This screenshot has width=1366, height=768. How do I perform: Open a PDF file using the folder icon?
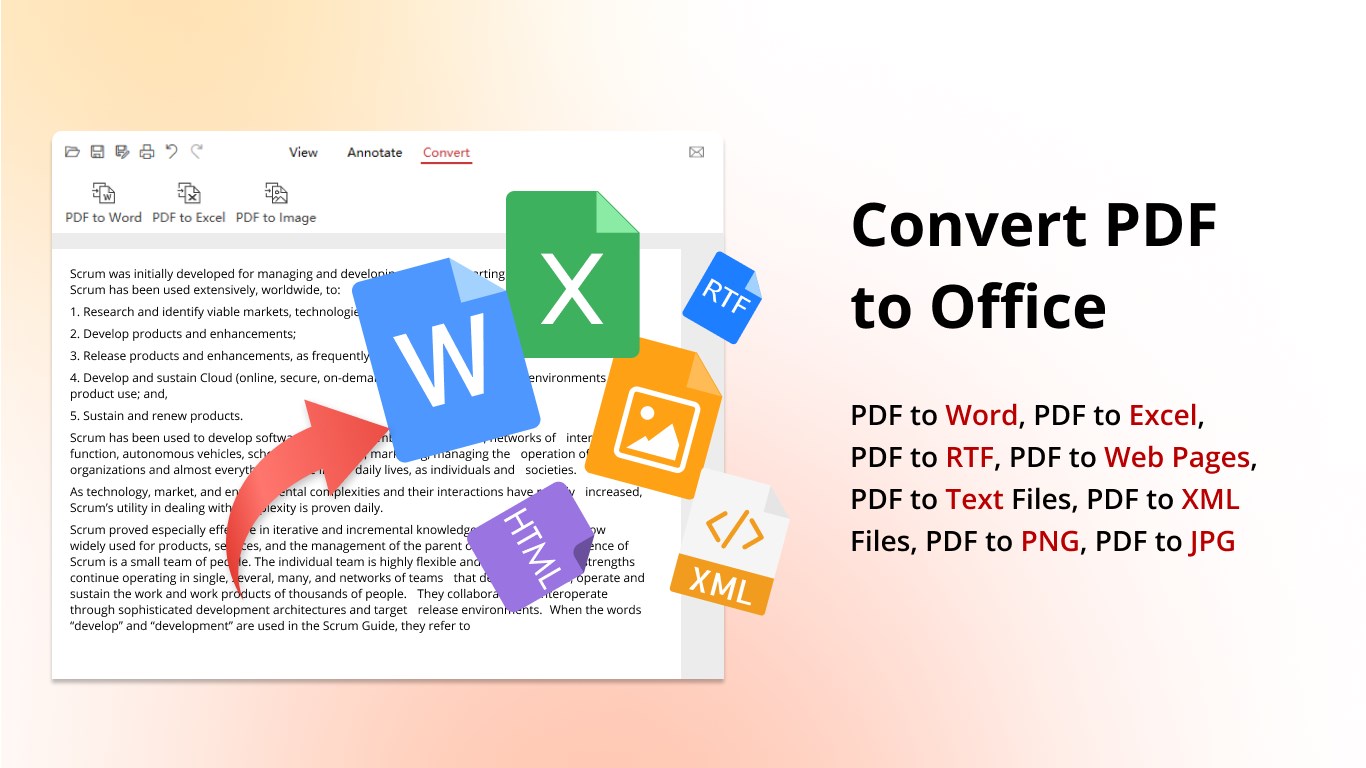click(x=72, y=151)
